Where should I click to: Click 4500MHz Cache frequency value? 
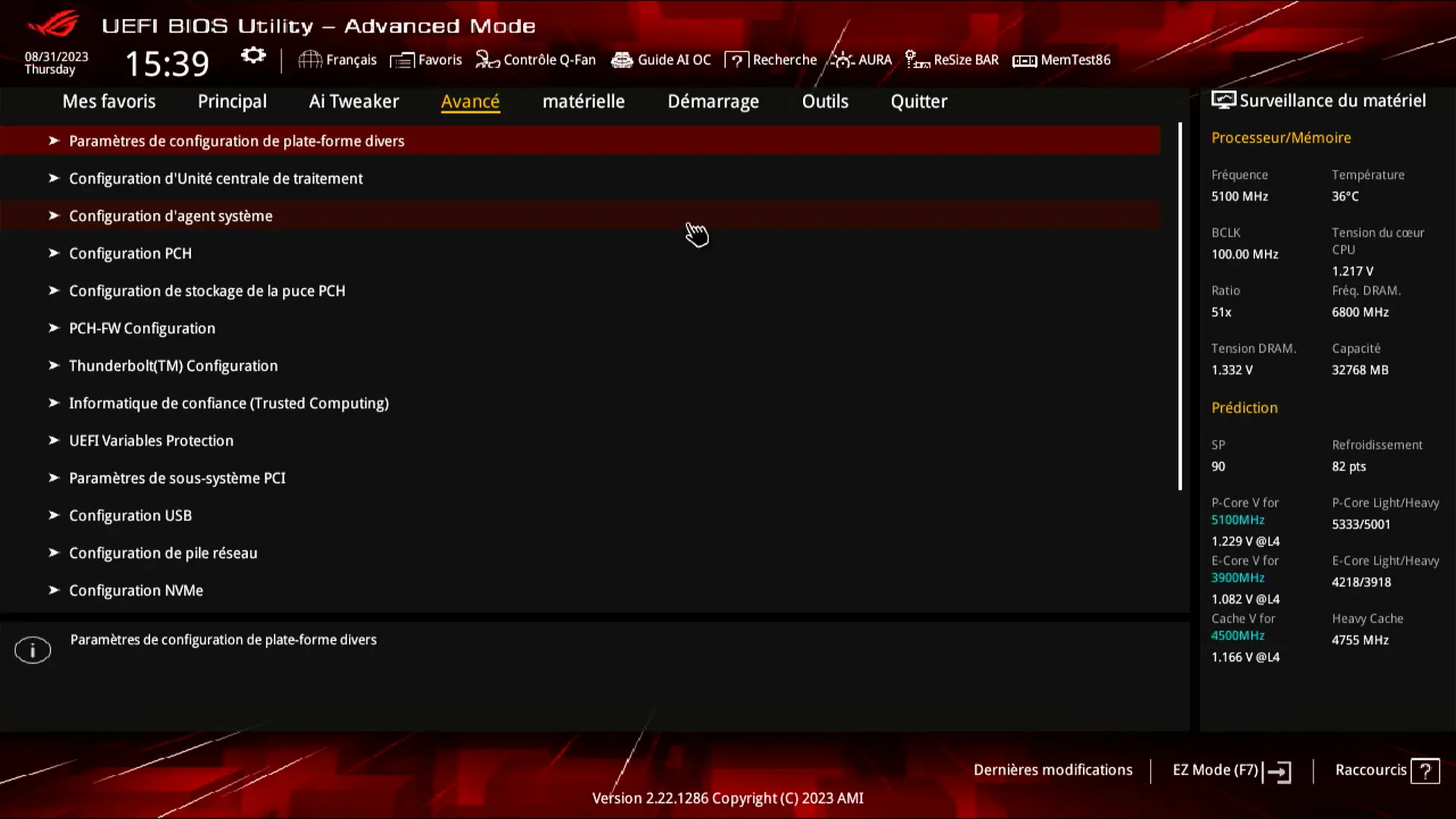(1238, 635)
